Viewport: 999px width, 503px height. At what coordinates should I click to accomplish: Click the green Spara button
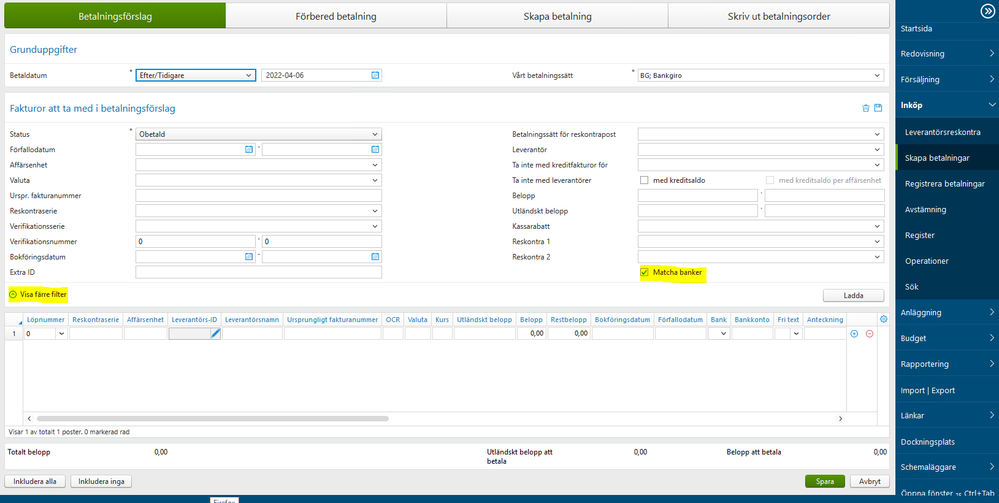(x=824, y=481)
